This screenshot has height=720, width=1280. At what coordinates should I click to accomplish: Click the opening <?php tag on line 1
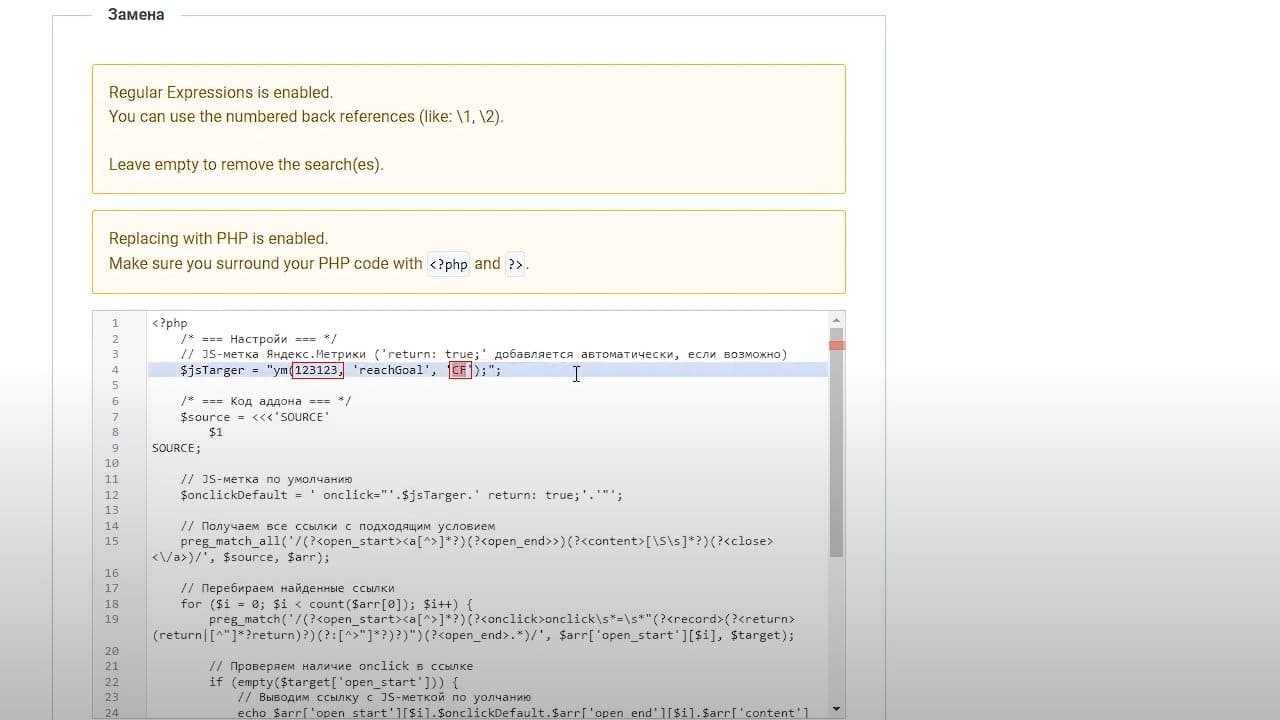point(170,323)
